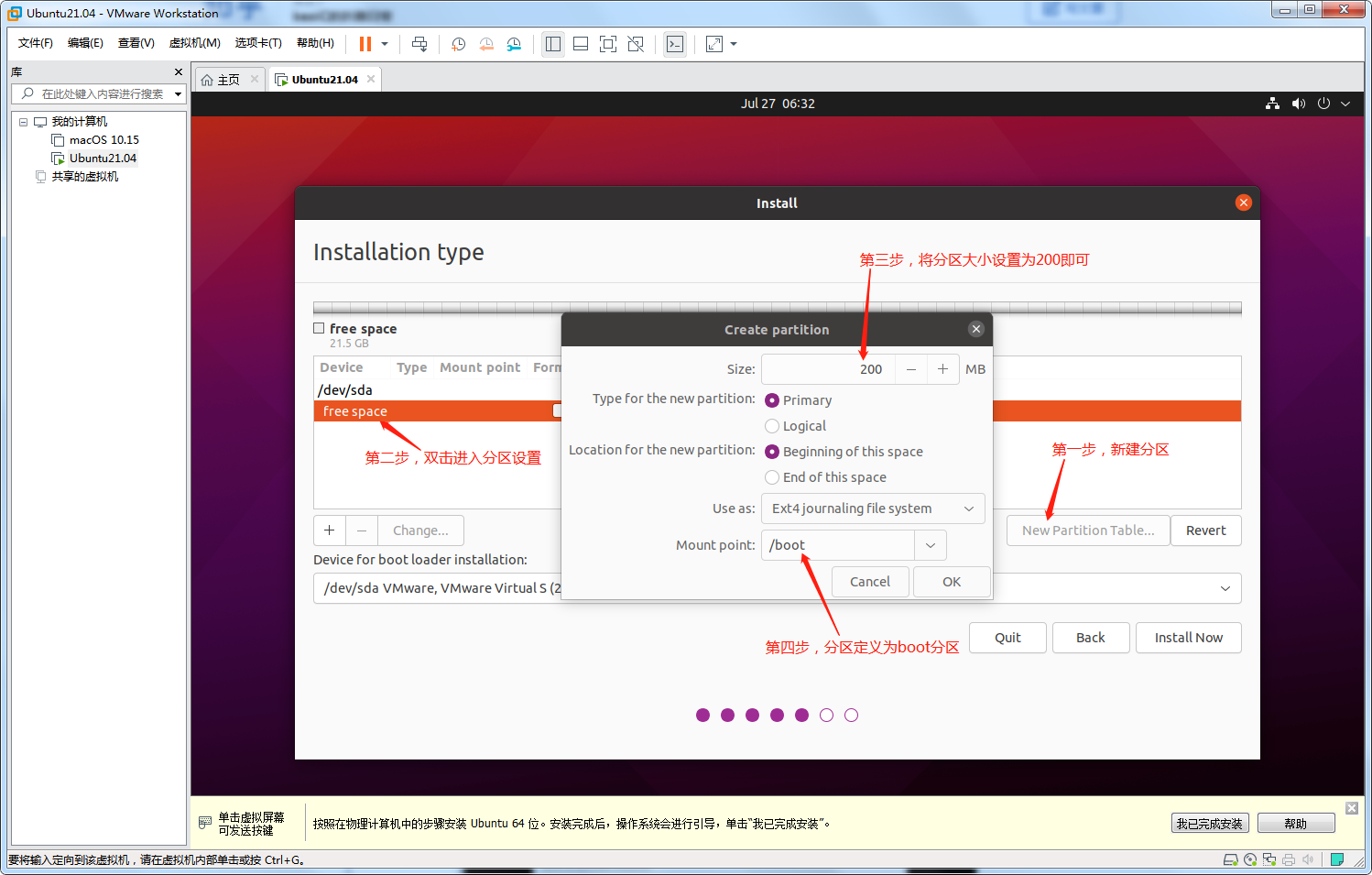
Task: Toggle the free space legend checkbox
Action: [x=319, y=328]
